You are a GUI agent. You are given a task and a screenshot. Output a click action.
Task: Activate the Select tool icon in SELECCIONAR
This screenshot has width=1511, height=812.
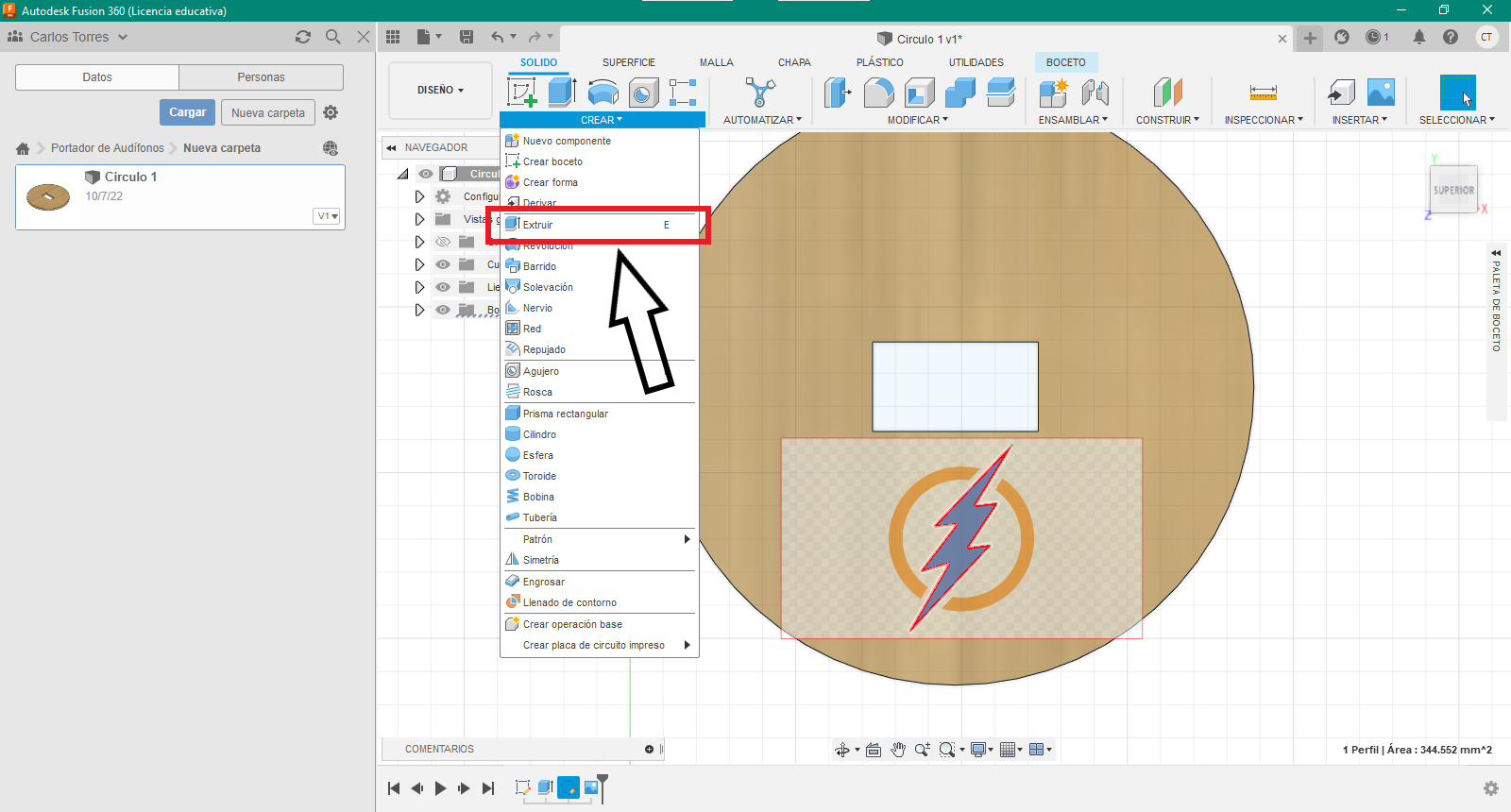coord(1457,93)
